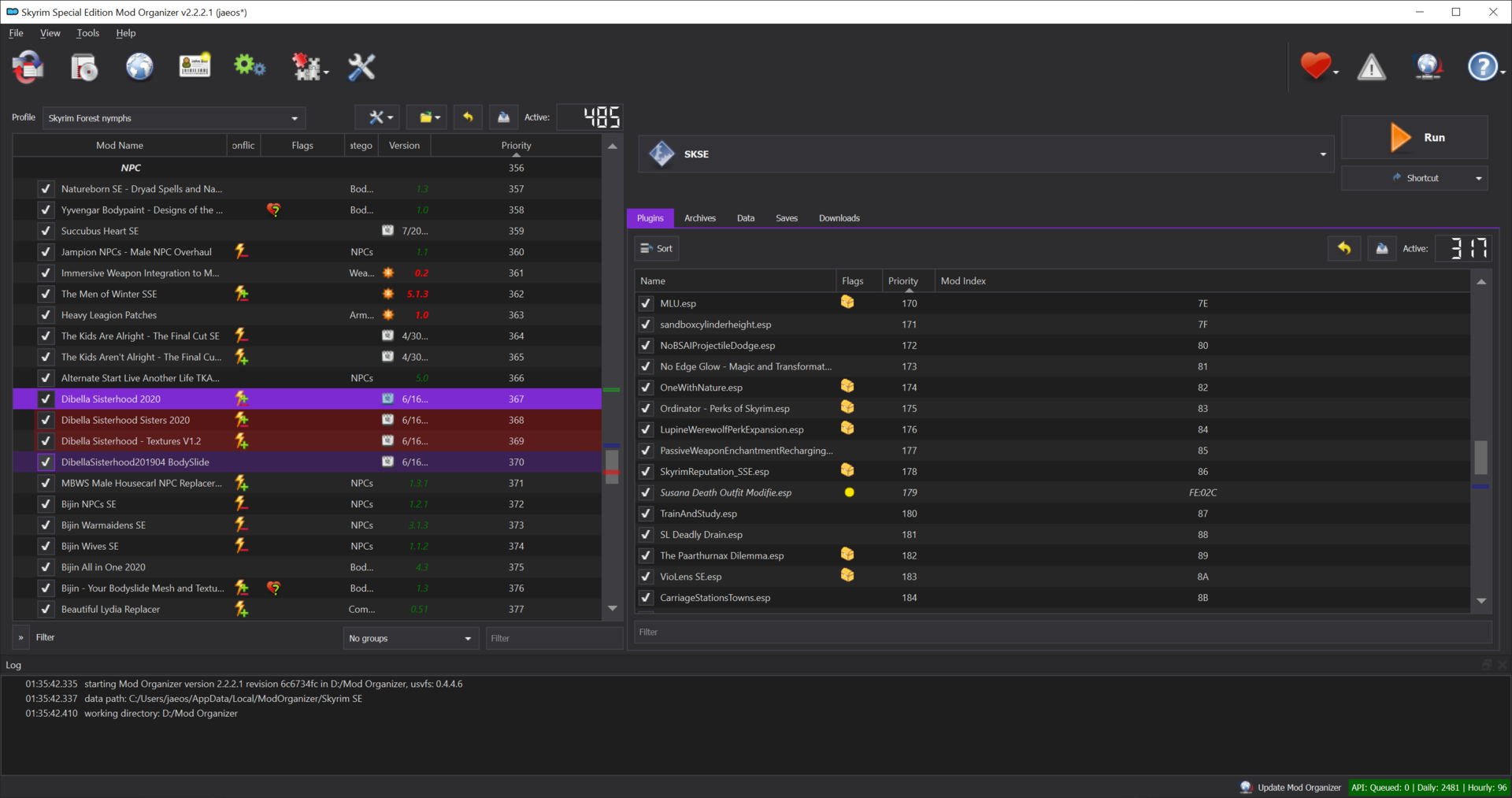Screen dimensions: 1512x798
Task: Open the Tools menu
Action: point(88,33)
